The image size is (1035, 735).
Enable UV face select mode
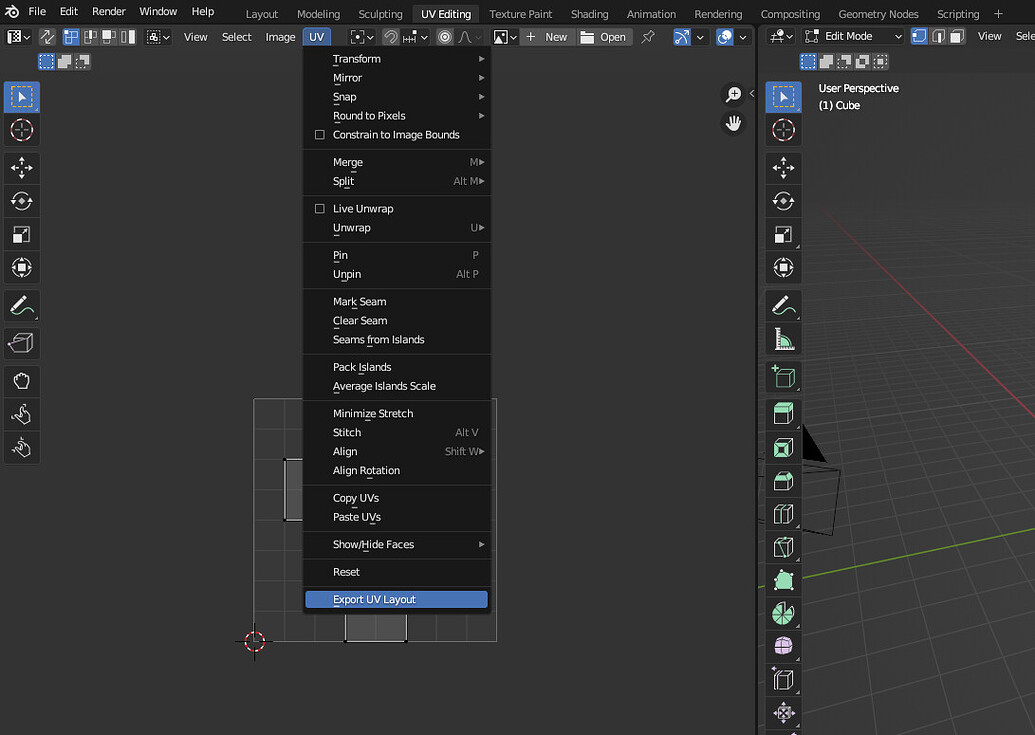pyautogui.click(x=109, y=37)
